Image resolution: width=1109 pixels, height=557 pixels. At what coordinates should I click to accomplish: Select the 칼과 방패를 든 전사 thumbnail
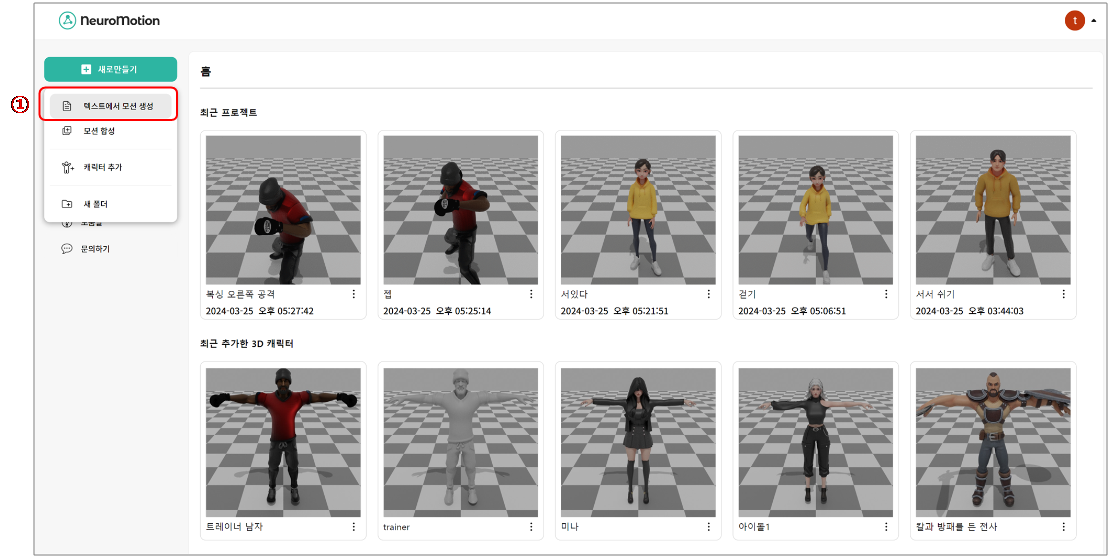993,442
